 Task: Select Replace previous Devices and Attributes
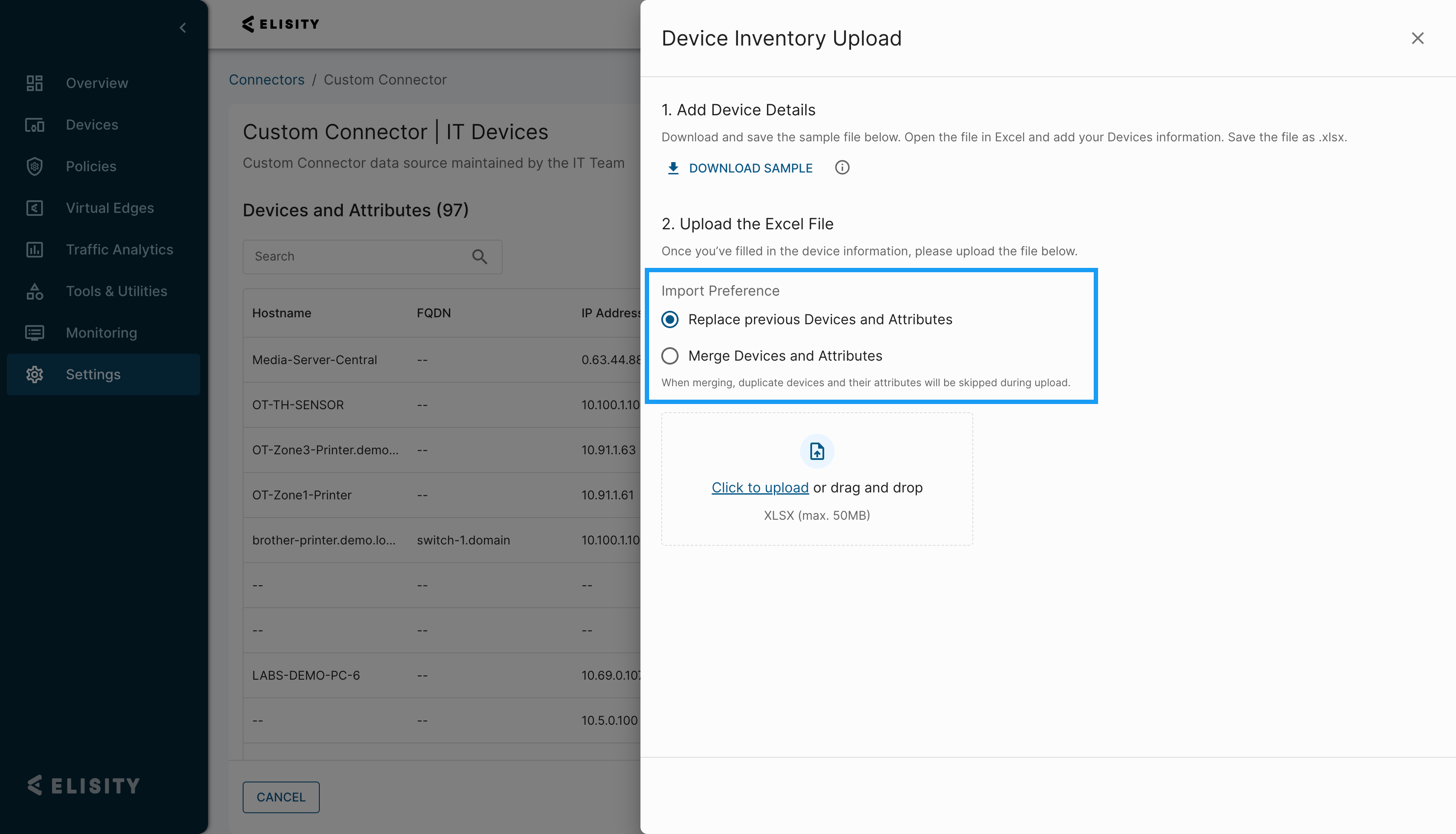pyautogui.click(x=670, y=319)
